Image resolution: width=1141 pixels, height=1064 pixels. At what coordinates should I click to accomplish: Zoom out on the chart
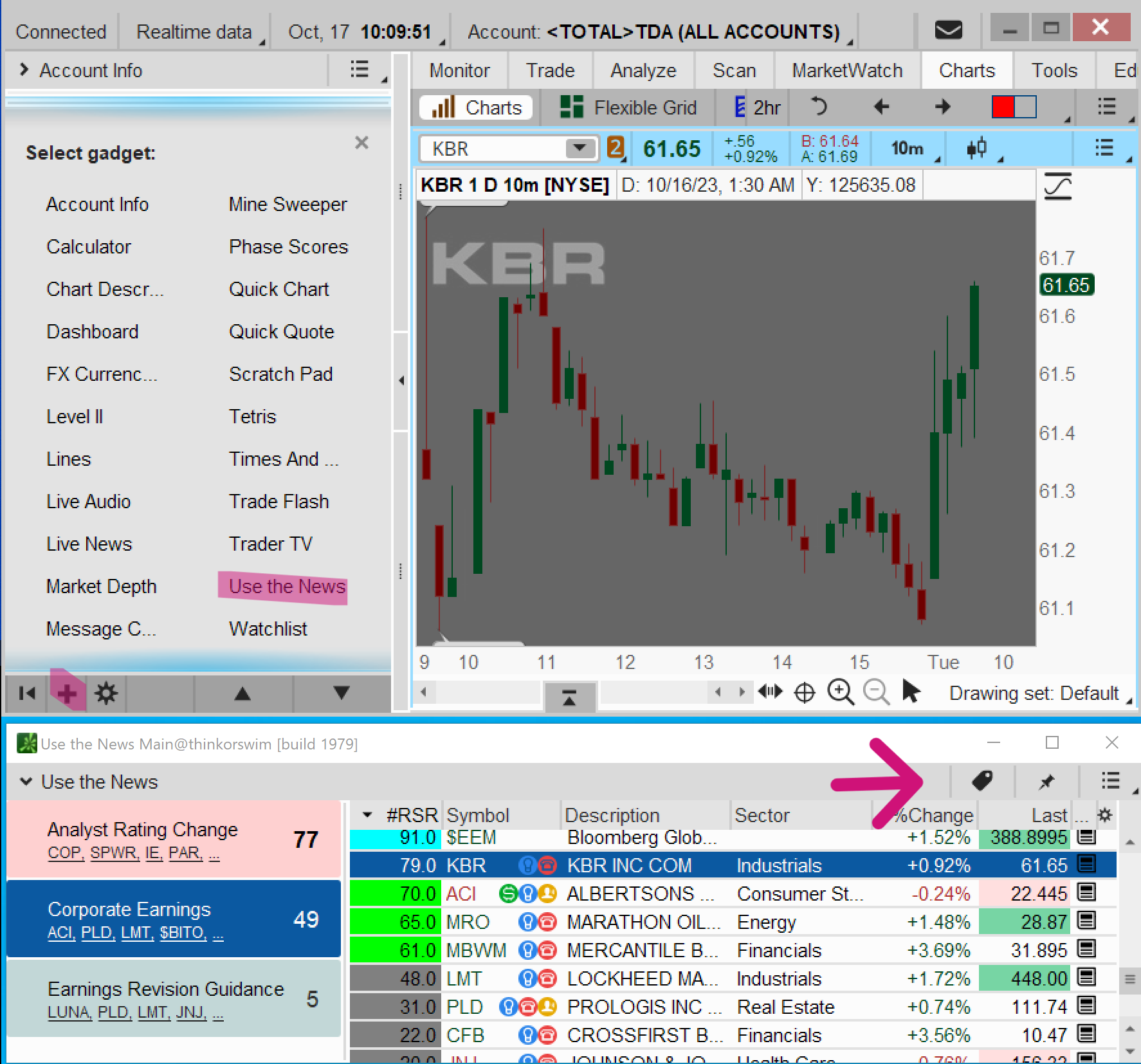tap(876, 693)
